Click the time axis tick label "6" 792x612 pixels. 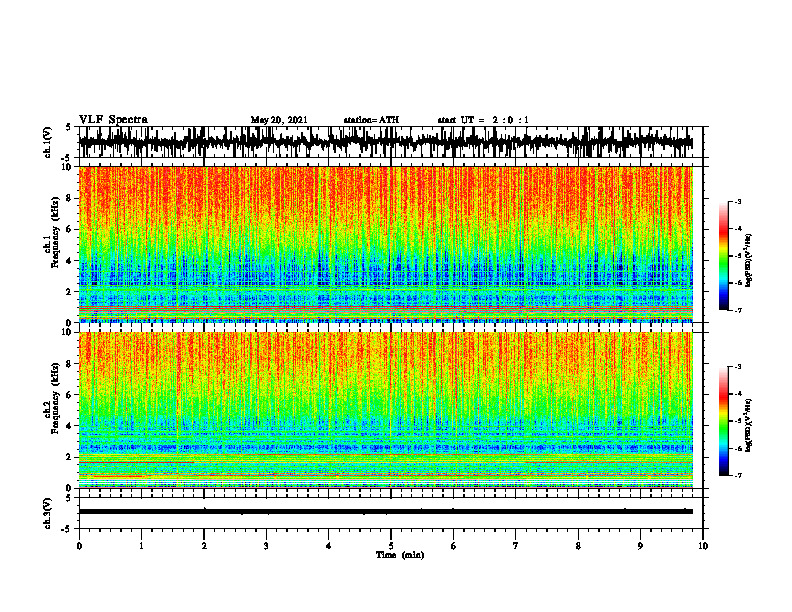(453, 546)
